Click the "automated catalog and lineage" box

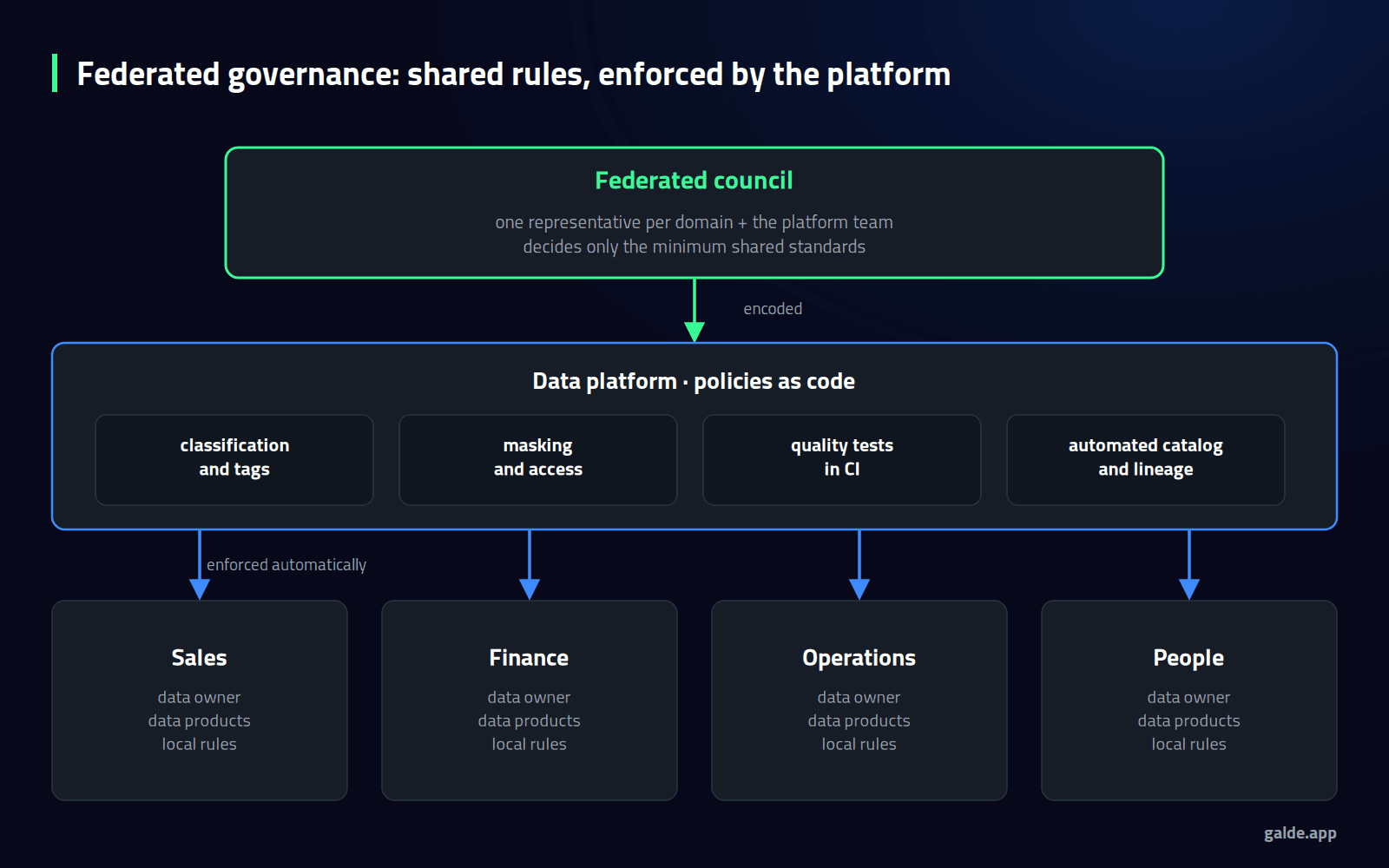[1146, 460]
